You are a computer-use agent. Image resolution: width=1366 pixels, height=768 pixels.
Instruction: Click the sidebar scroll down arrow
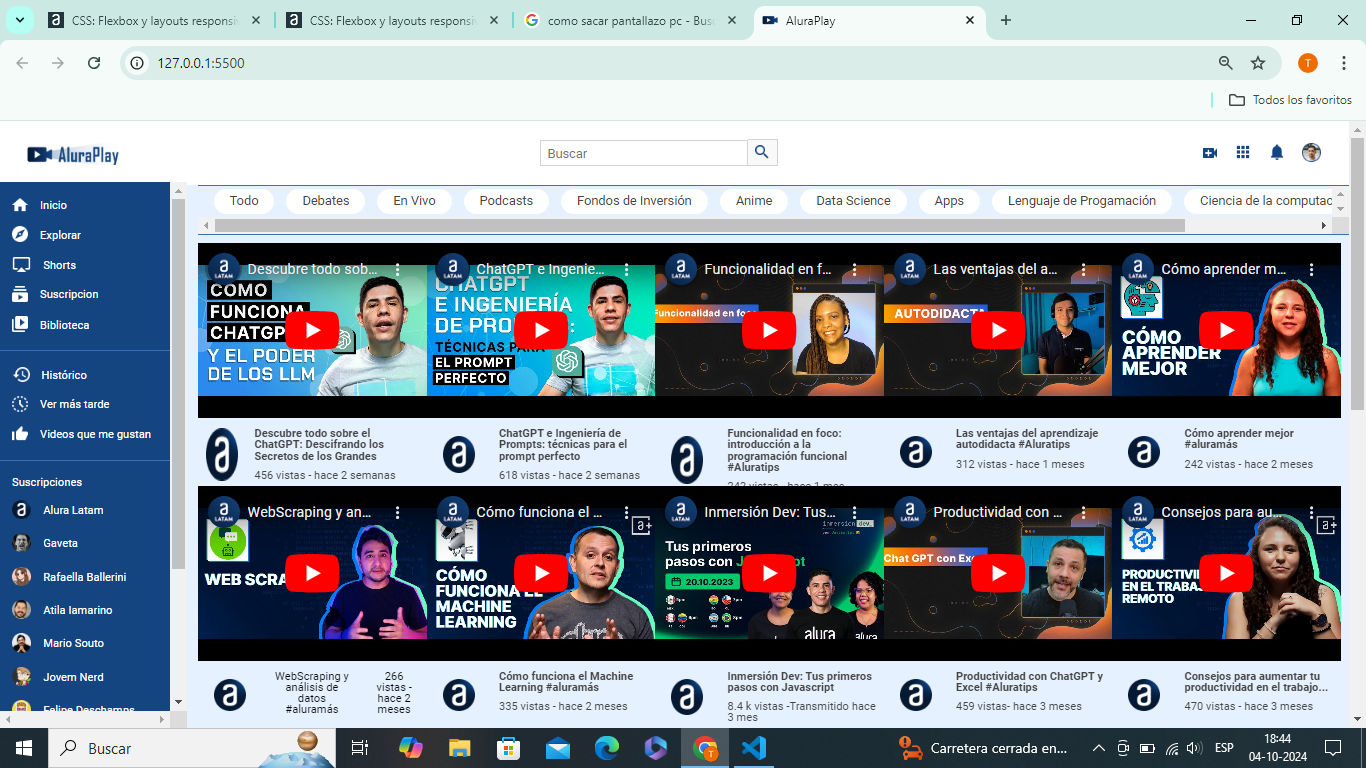[x=178, y=702]
